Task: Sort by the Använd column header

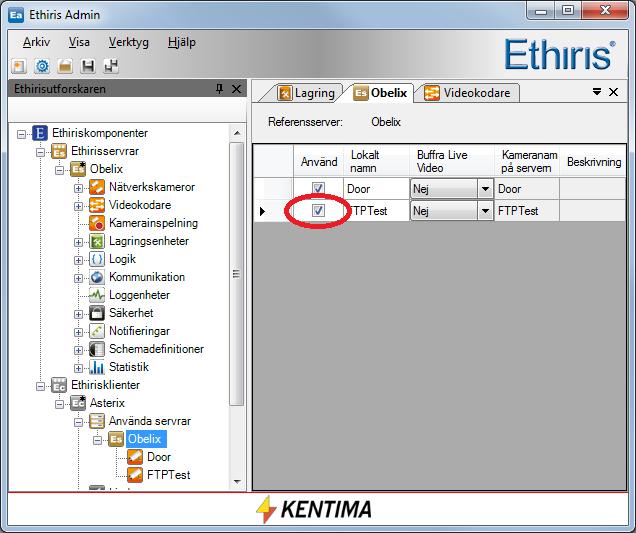Action: [319, 161]
